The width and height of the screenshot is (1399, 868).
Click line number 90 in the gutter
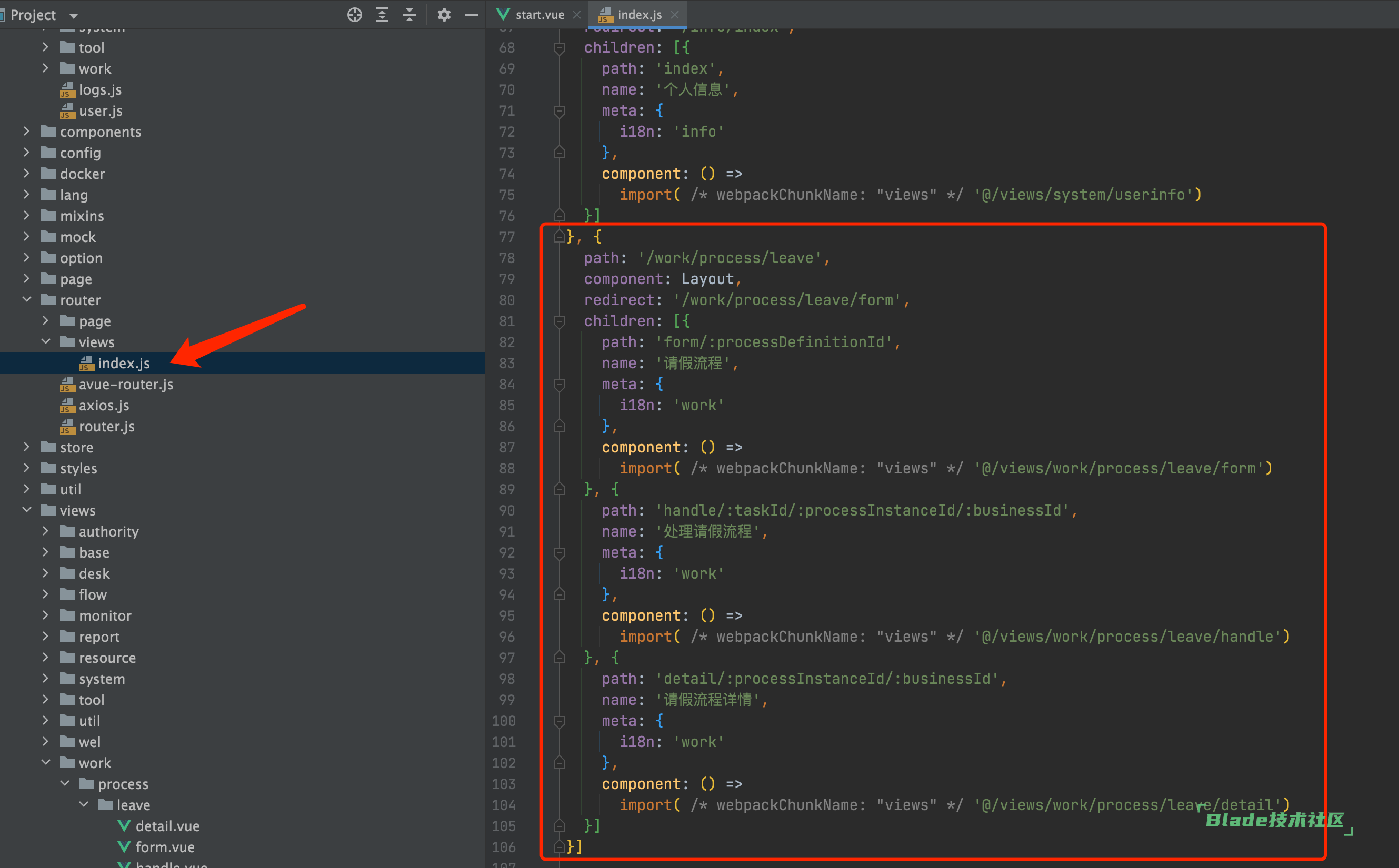coord(506,511)
